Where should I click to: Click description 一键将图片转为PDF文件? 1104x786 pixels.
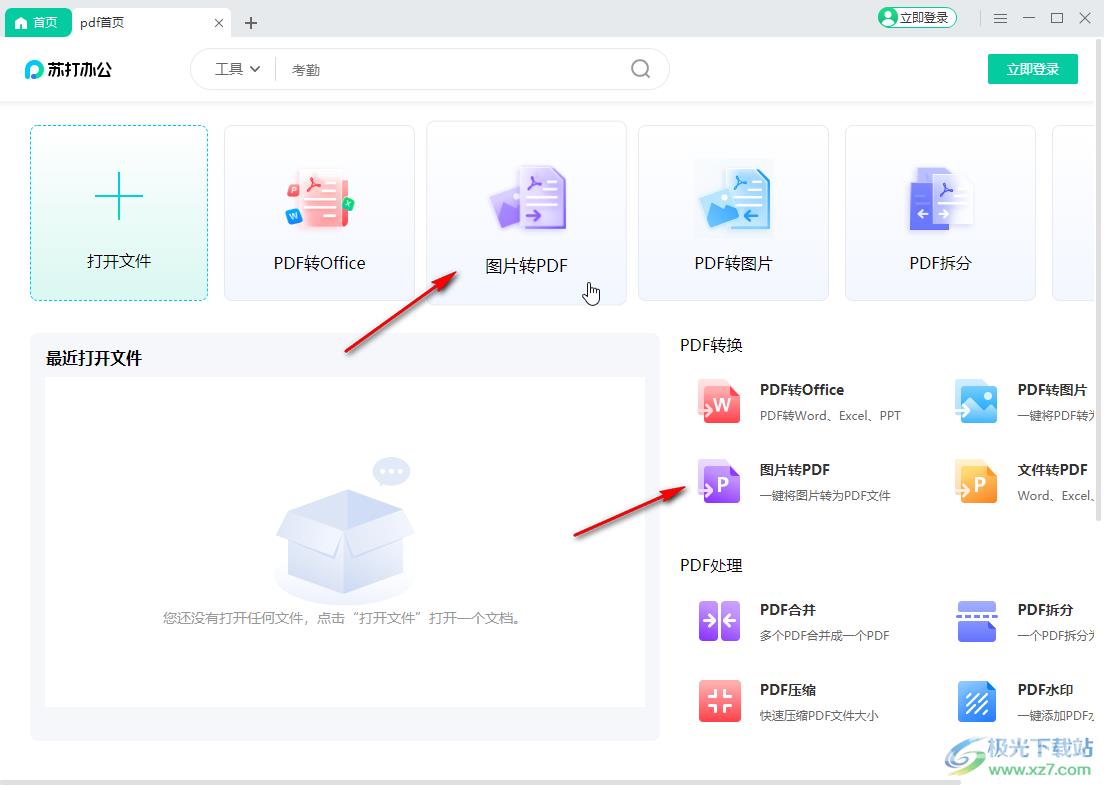coord(824,496)
